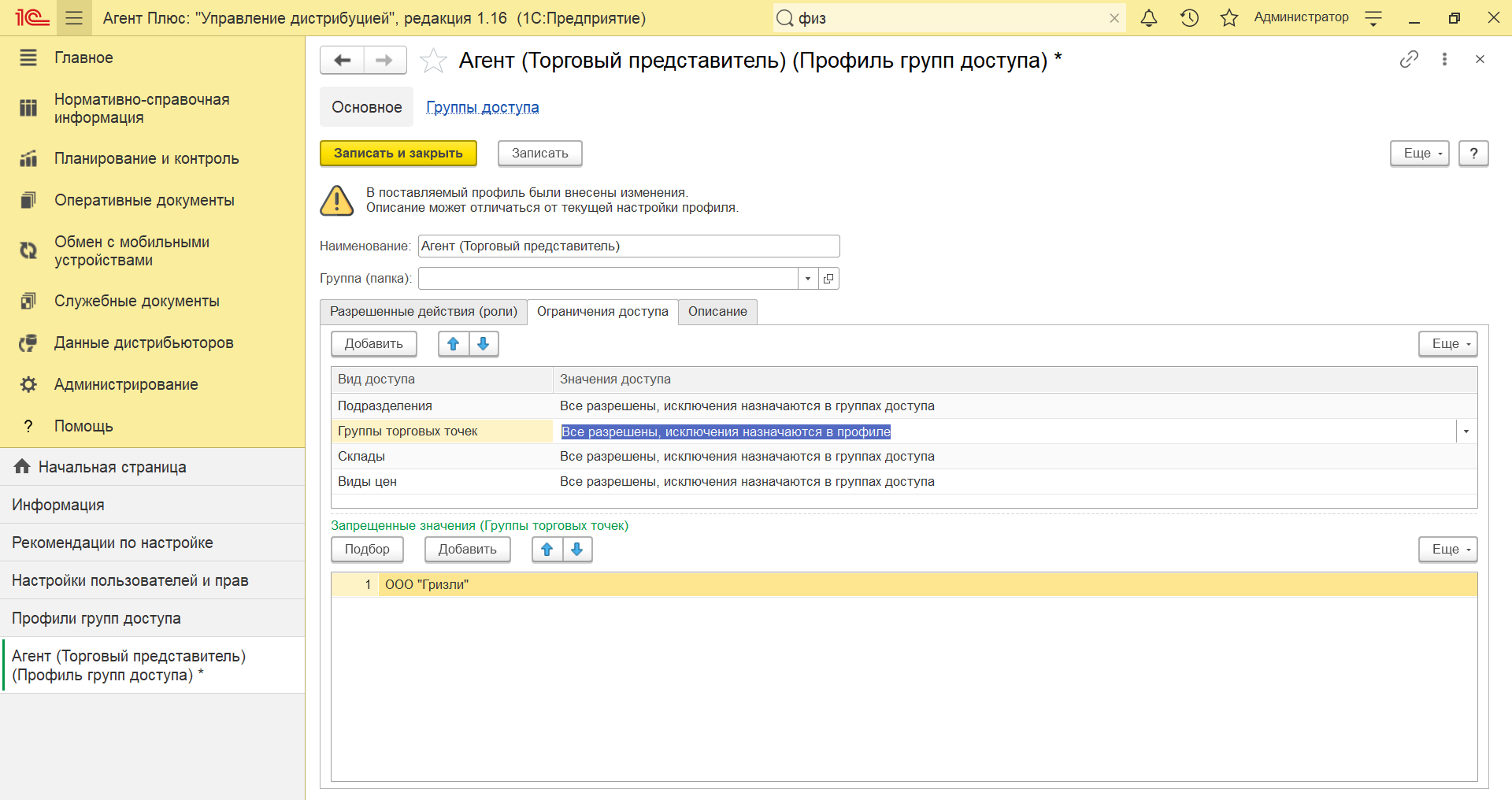Open Рекомендации по настройке page
The width and height of the screenshot is (1512, 800).
click(x=152, y=543)
